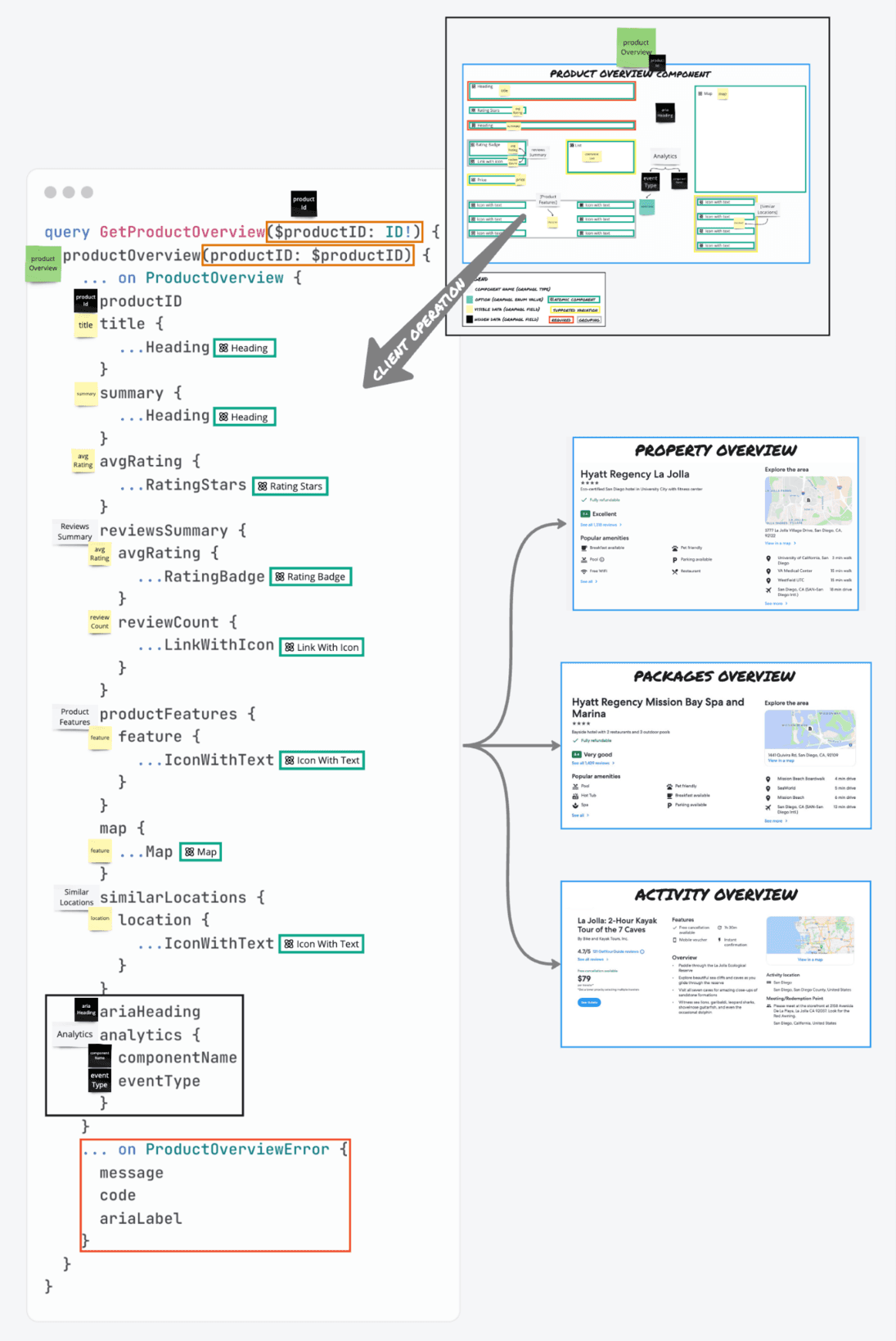
Task: Click See tickets button in Activity Overview
Action: point(588,1002)
